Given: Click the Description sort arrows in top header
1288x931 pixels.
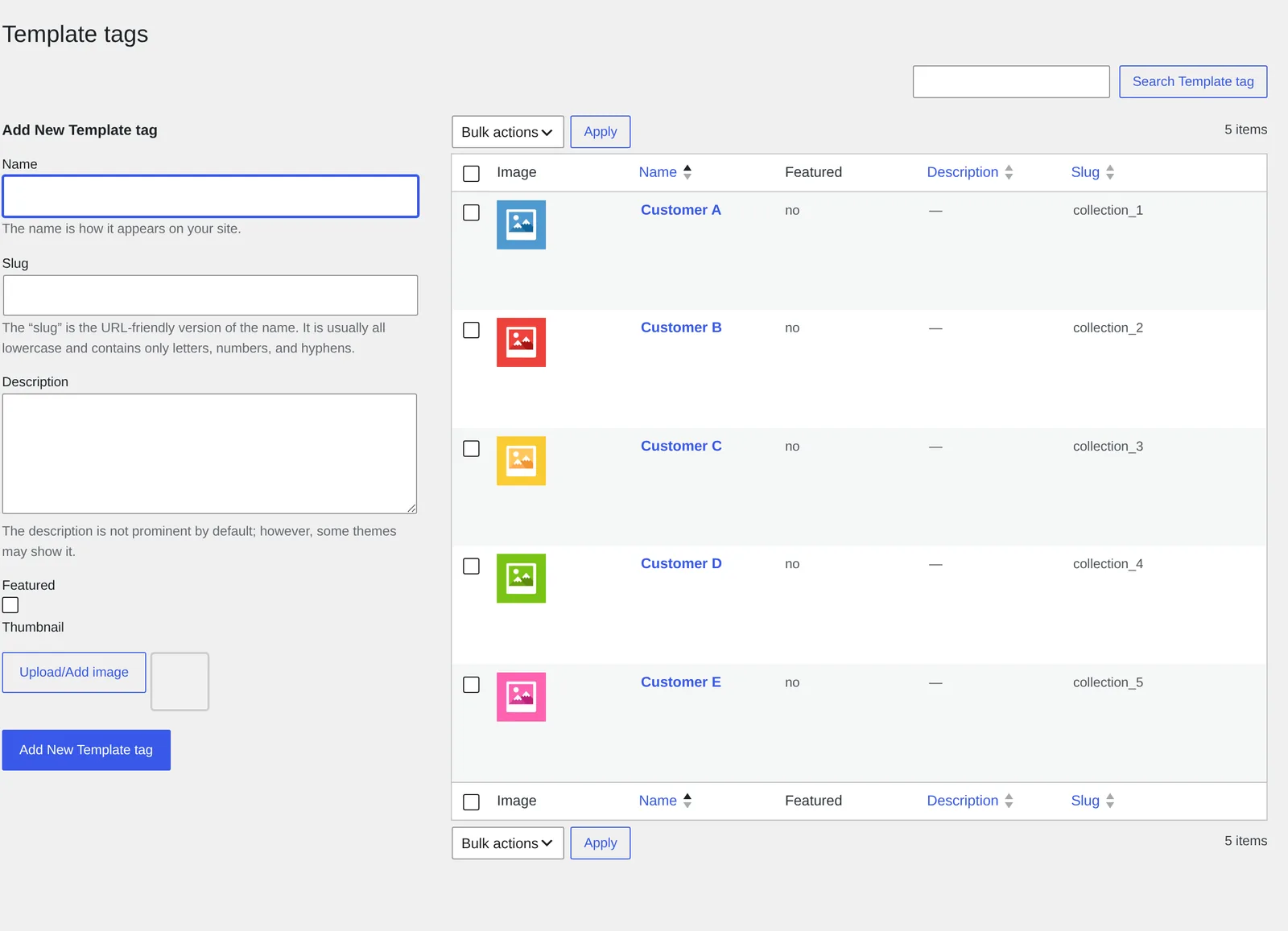Looking at the screenshot, I should (x=1009, y=172).
